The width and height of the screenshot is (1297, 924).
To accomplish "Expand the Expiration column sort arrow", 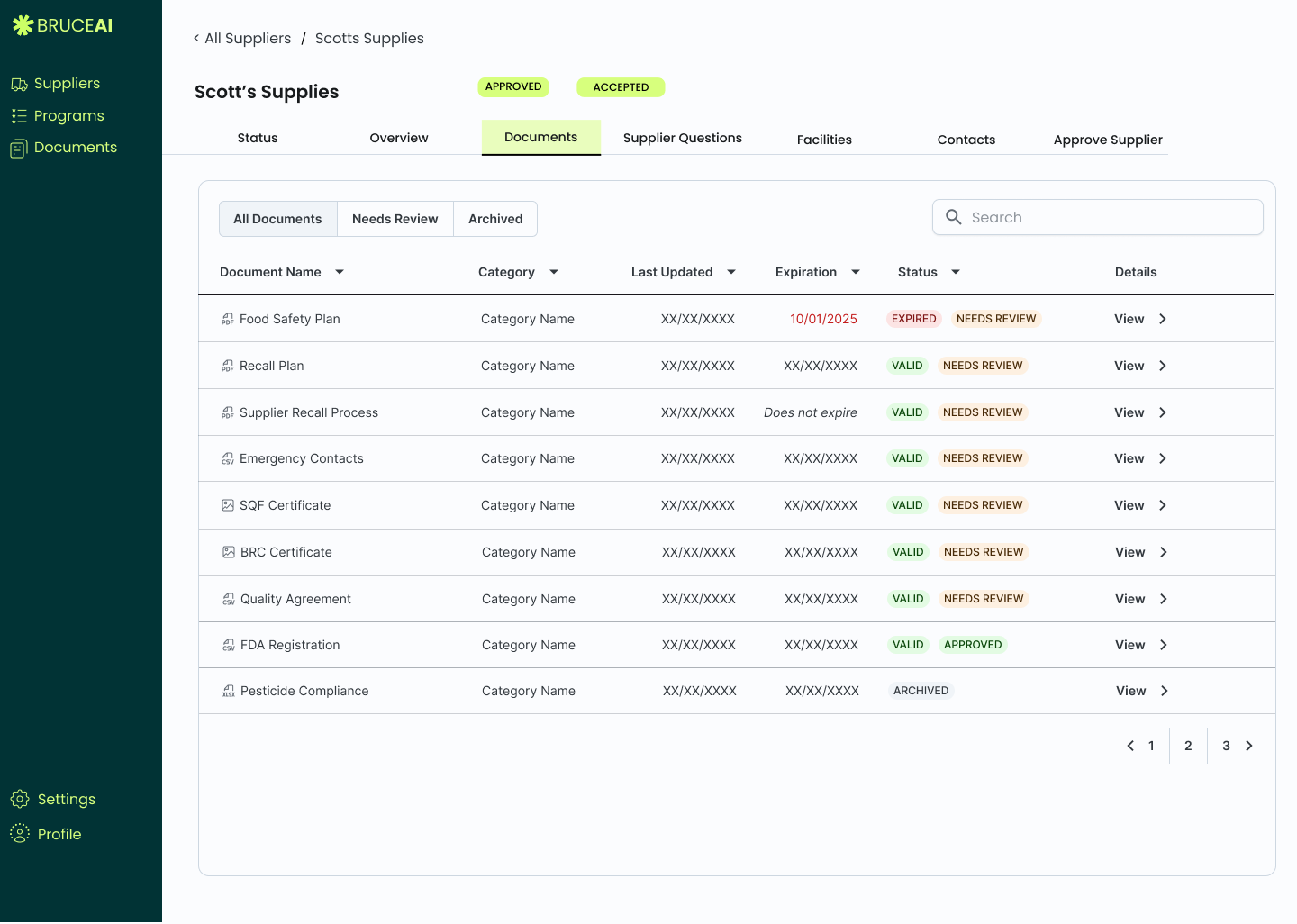I will (x=856, y=273).
